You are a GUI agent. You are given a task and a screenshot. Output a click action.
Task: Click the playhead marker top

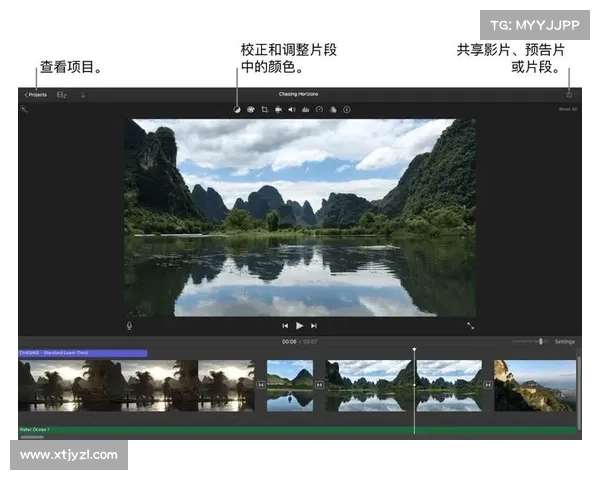pyautogui.click(x=414, y=350)
